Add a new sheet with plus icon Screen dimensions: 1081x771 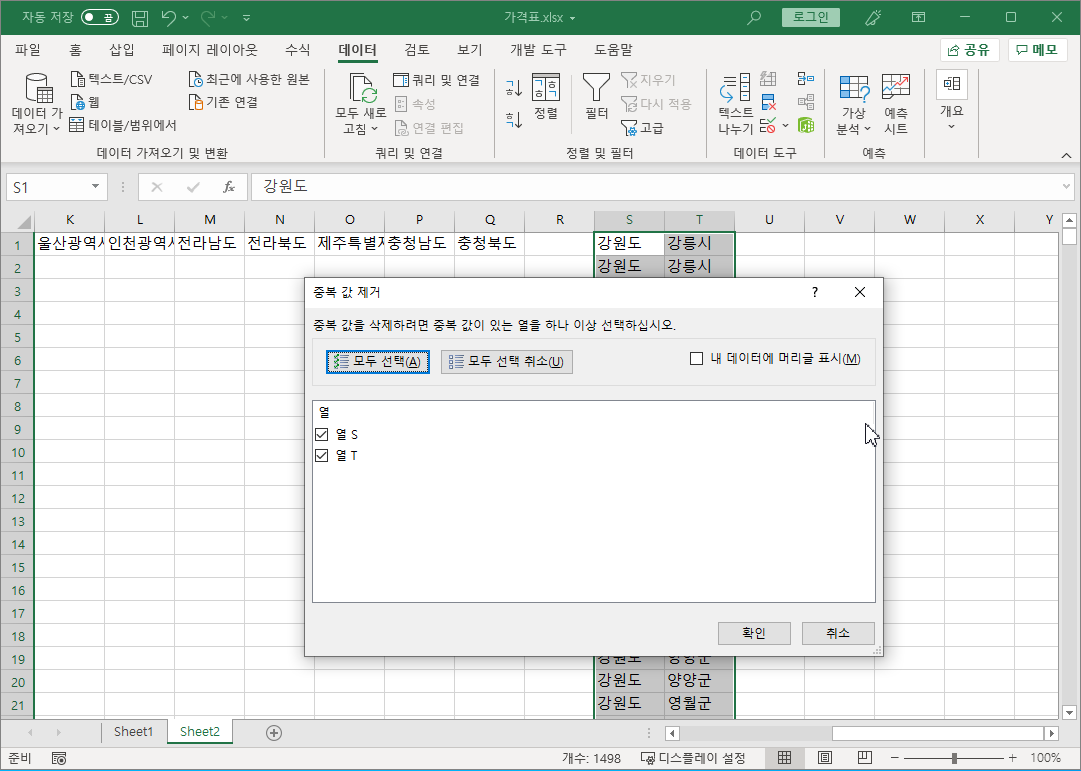click(274, 732)
